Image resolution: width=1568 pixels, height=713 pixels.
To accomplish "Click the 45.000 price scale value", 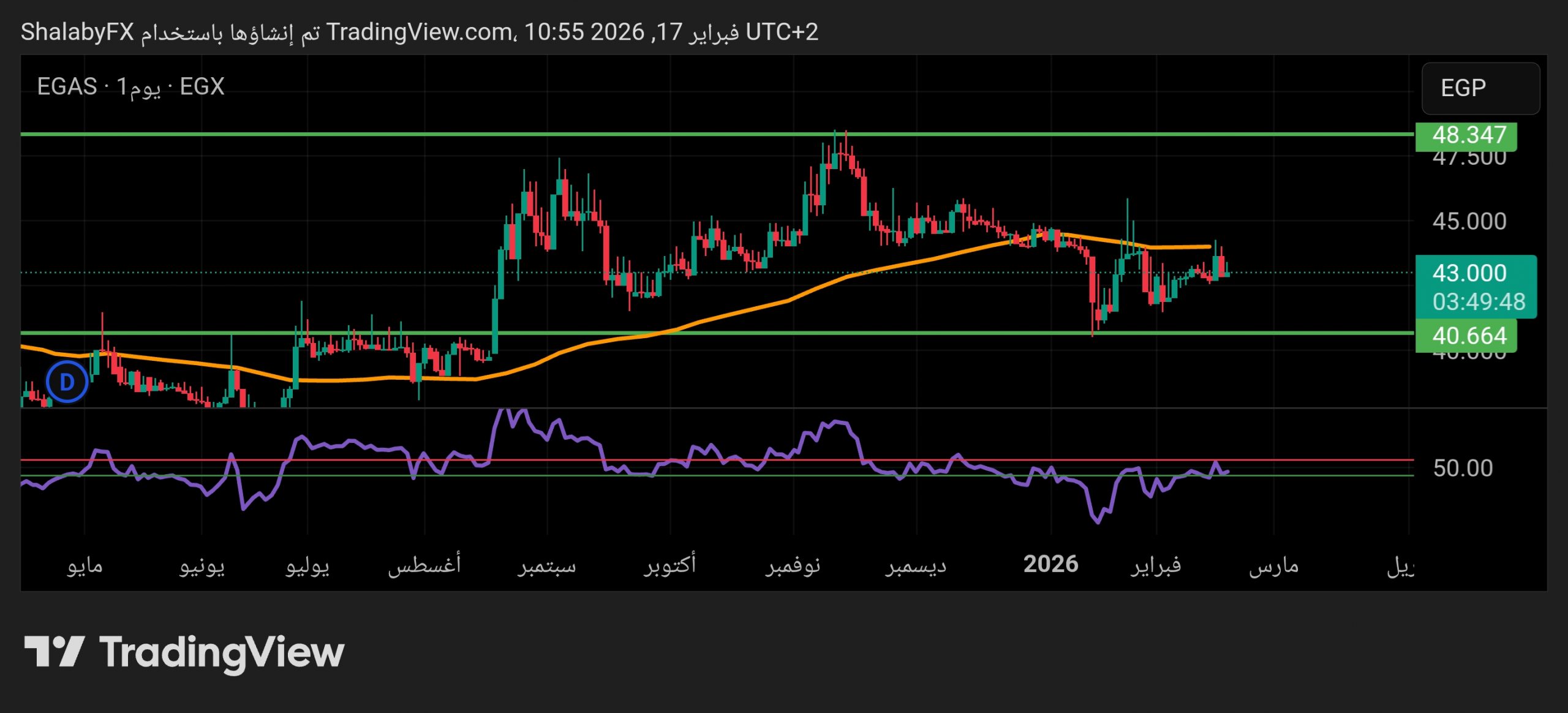I will coord(1469,221).
